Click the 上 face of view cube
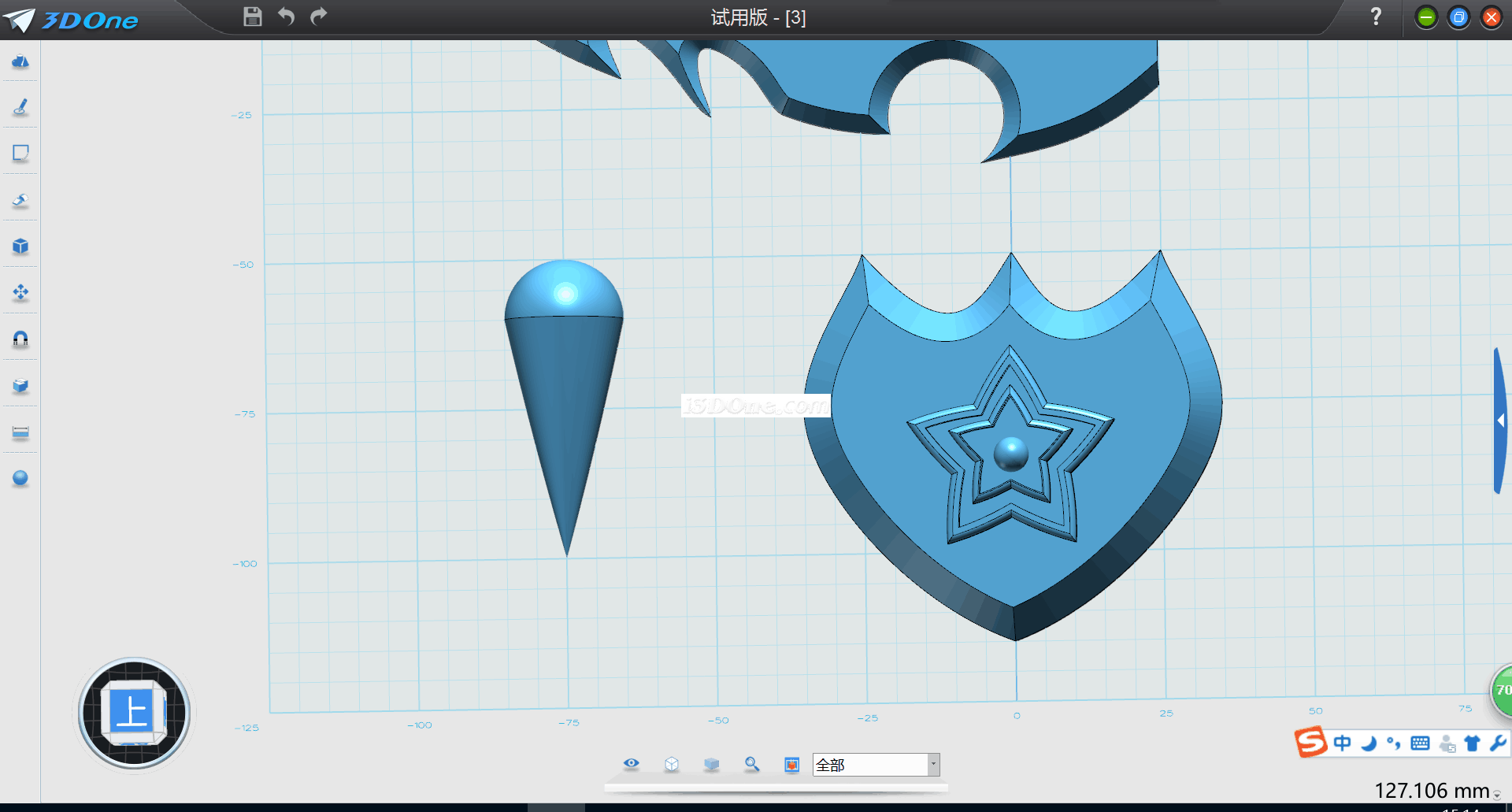The height and width of the screenshot is (812, 1512). [132, 712]
